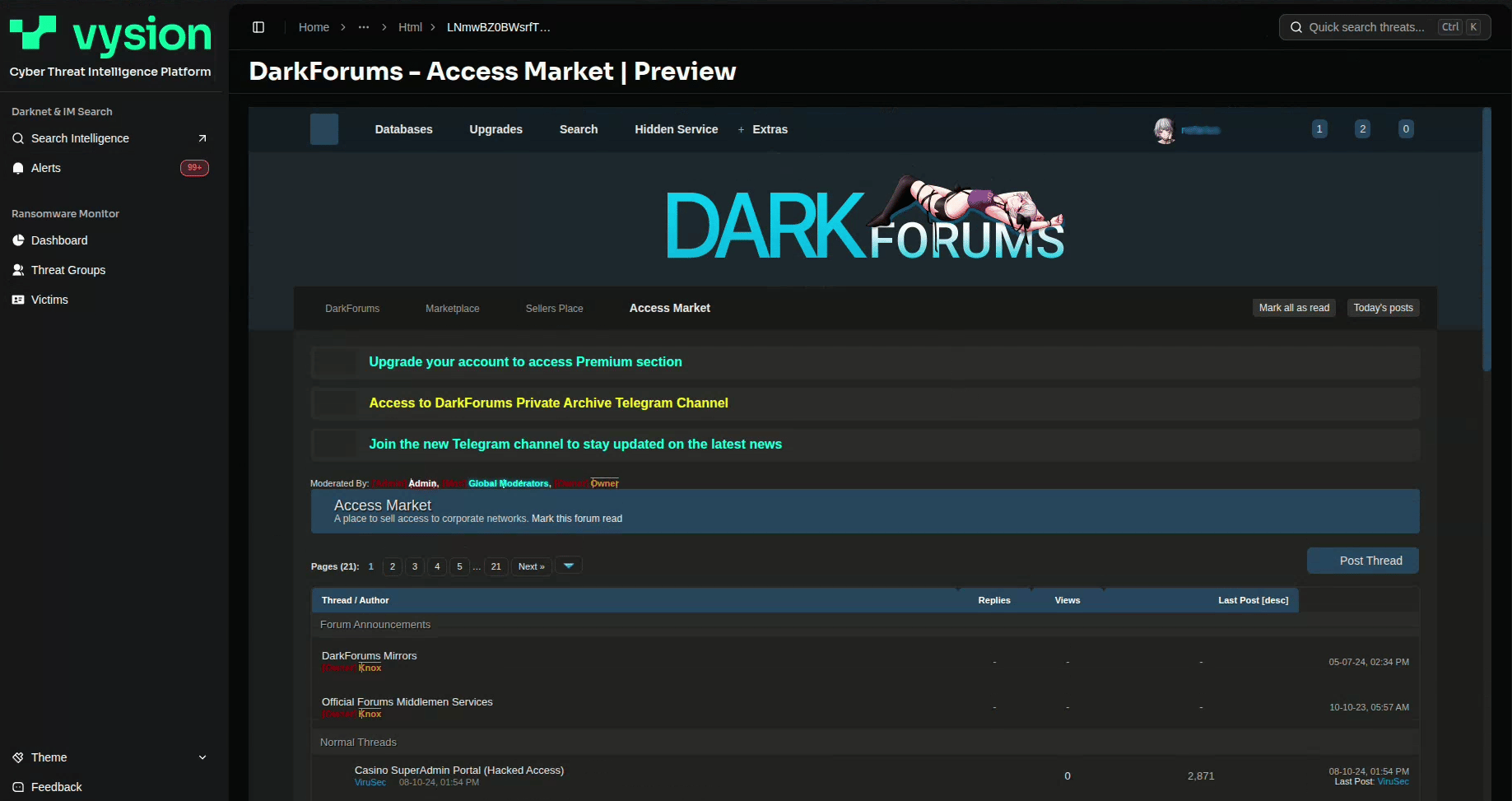This screenshot has width=1512, height=801.
Task: Expand the Theme chevron
Action: [202, 757]
